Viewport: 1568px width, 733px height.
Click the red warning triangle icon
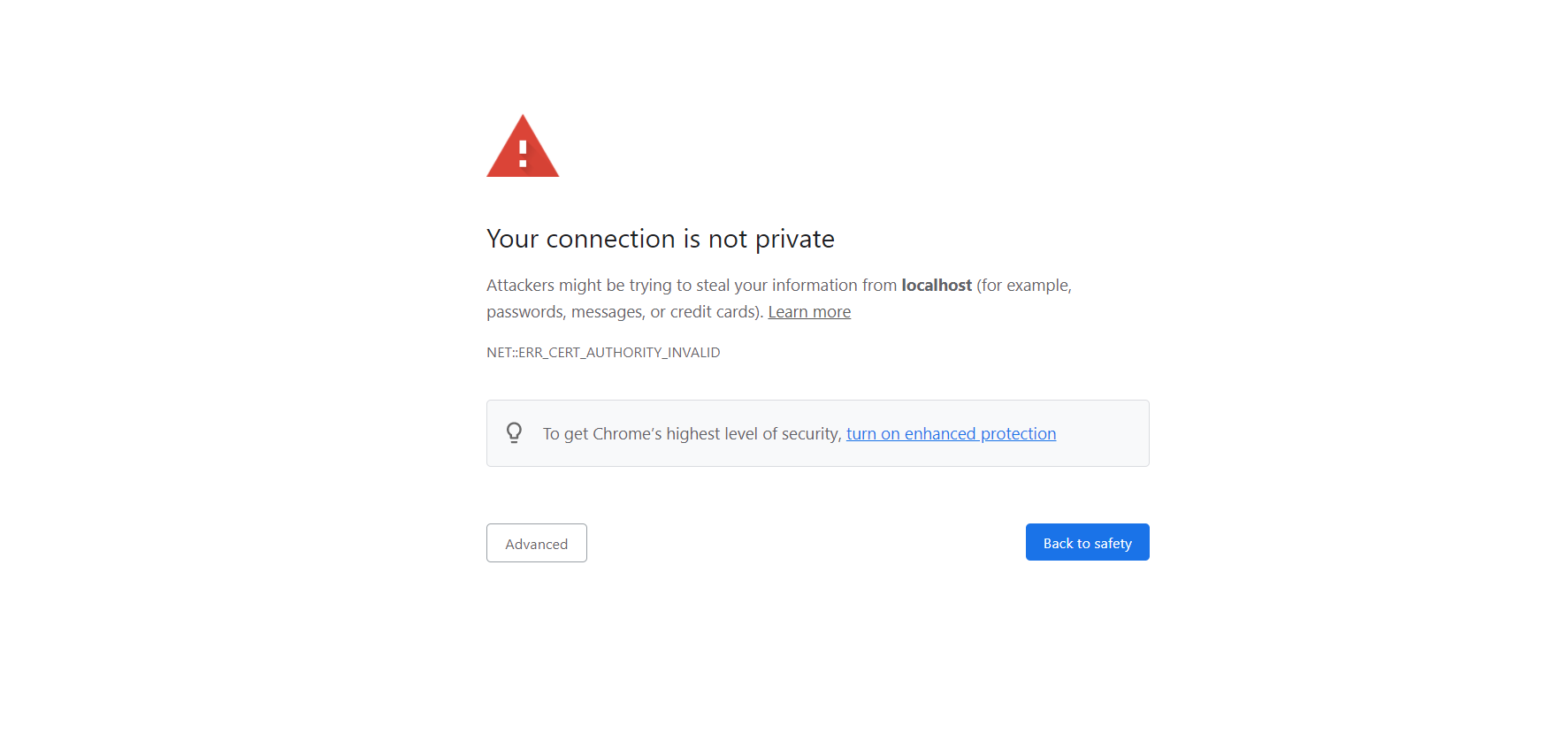(523, 149)
